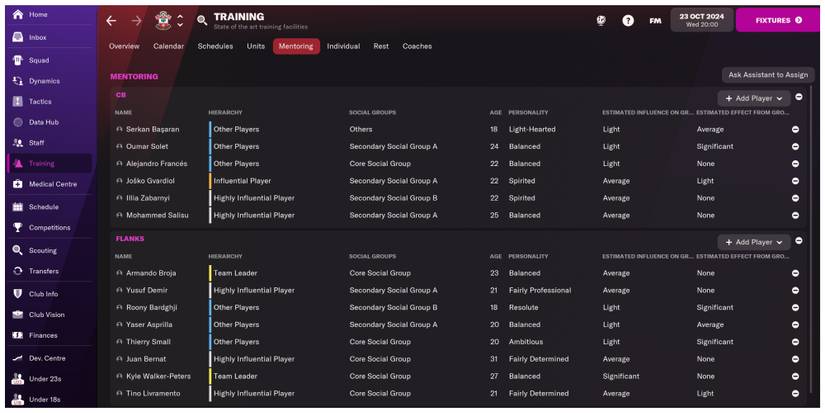Open the Club Info badge icon
This screenshot has width=825, height=413.
point(18,294)
